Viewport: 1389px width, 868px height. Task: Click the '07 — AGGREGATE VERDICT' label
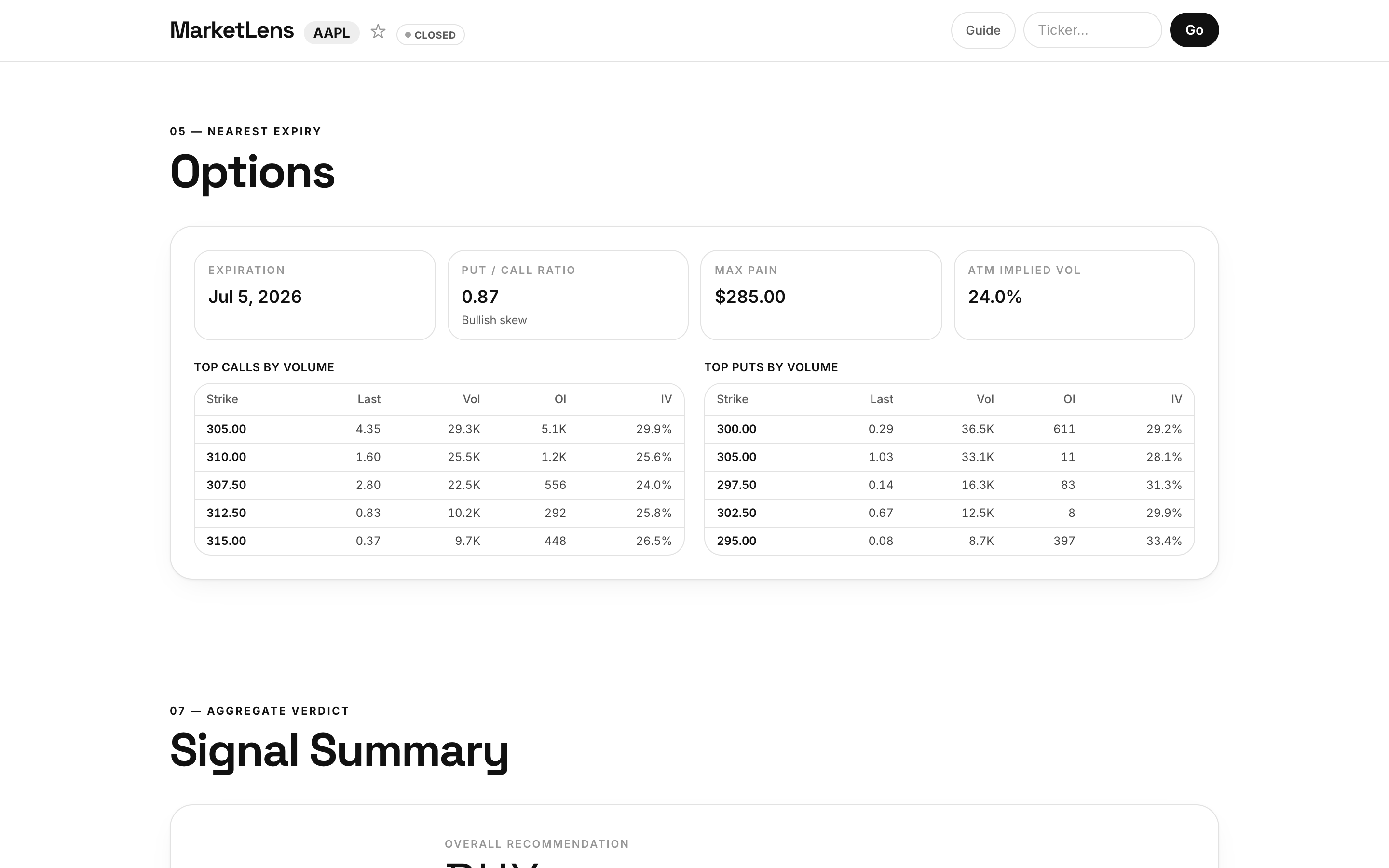pyautogui.click(x=259, y=711)
